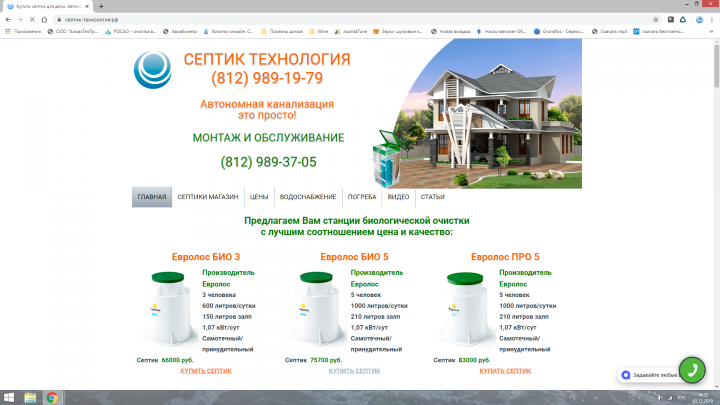Image resolution: width=720 pixels, height=405 pixels.
Task: Click the page vertical scrollbar thumb
Action: [x=716, y=64]
